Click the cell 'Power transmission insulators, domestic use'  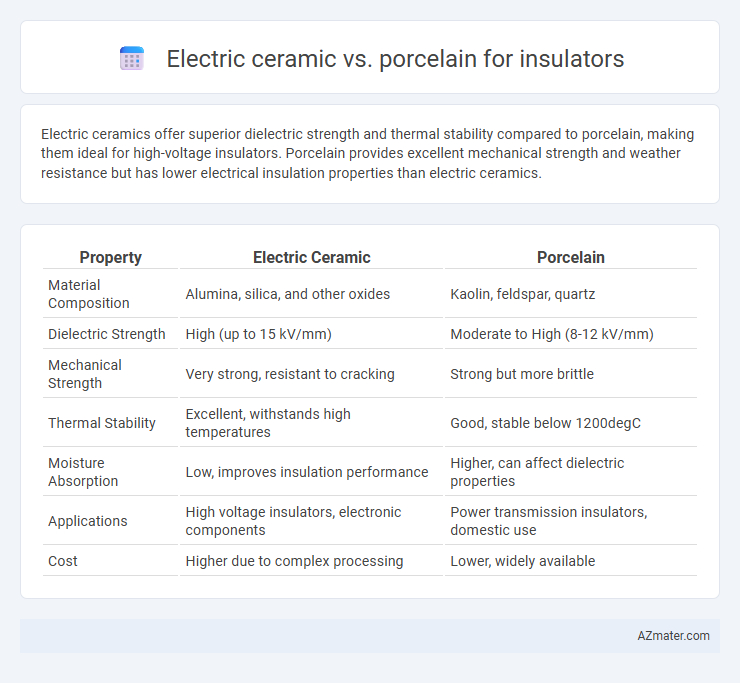(x=548, y=521)
